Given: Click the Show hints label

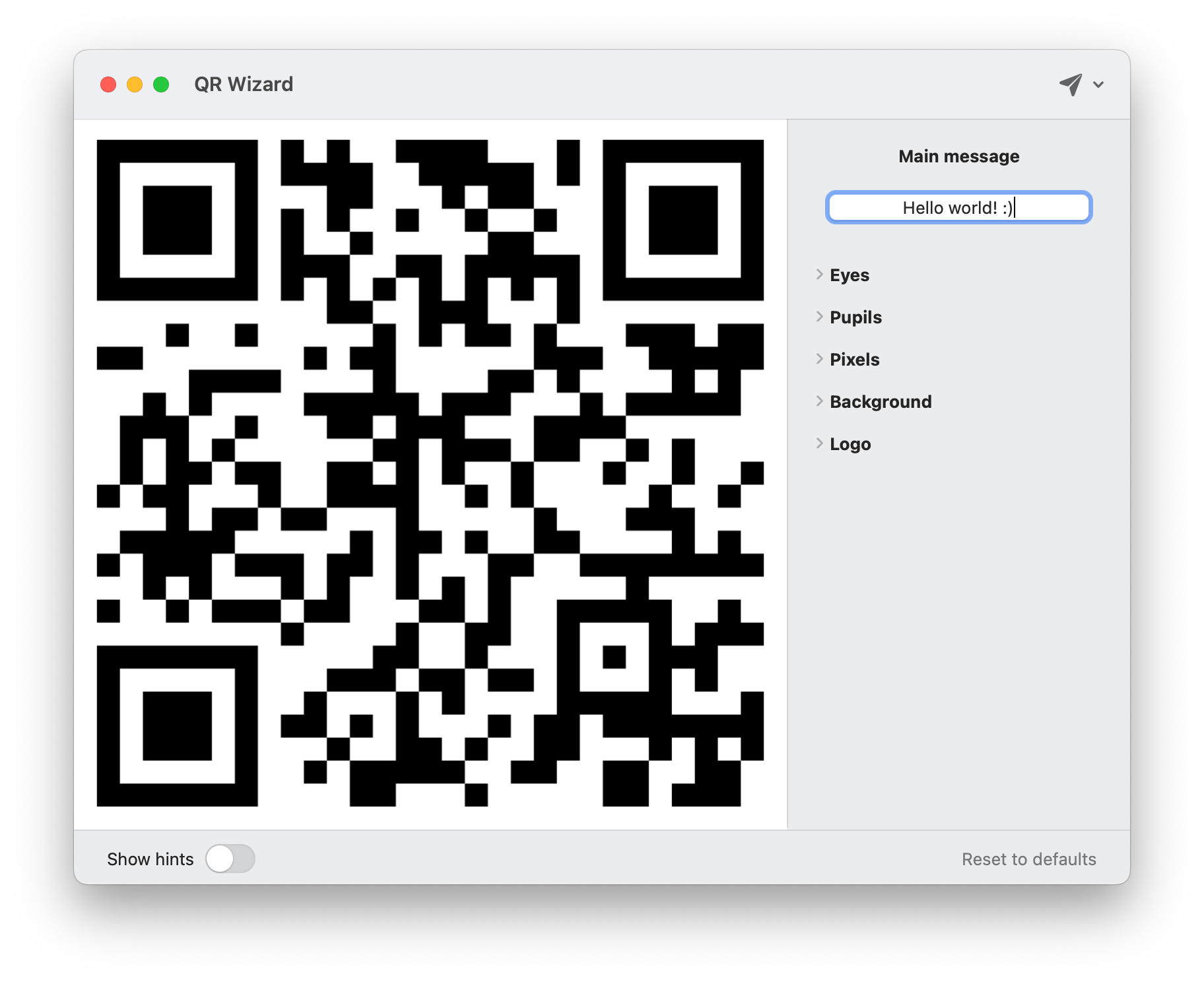Looking at the screenshot, I should point(150,859).
